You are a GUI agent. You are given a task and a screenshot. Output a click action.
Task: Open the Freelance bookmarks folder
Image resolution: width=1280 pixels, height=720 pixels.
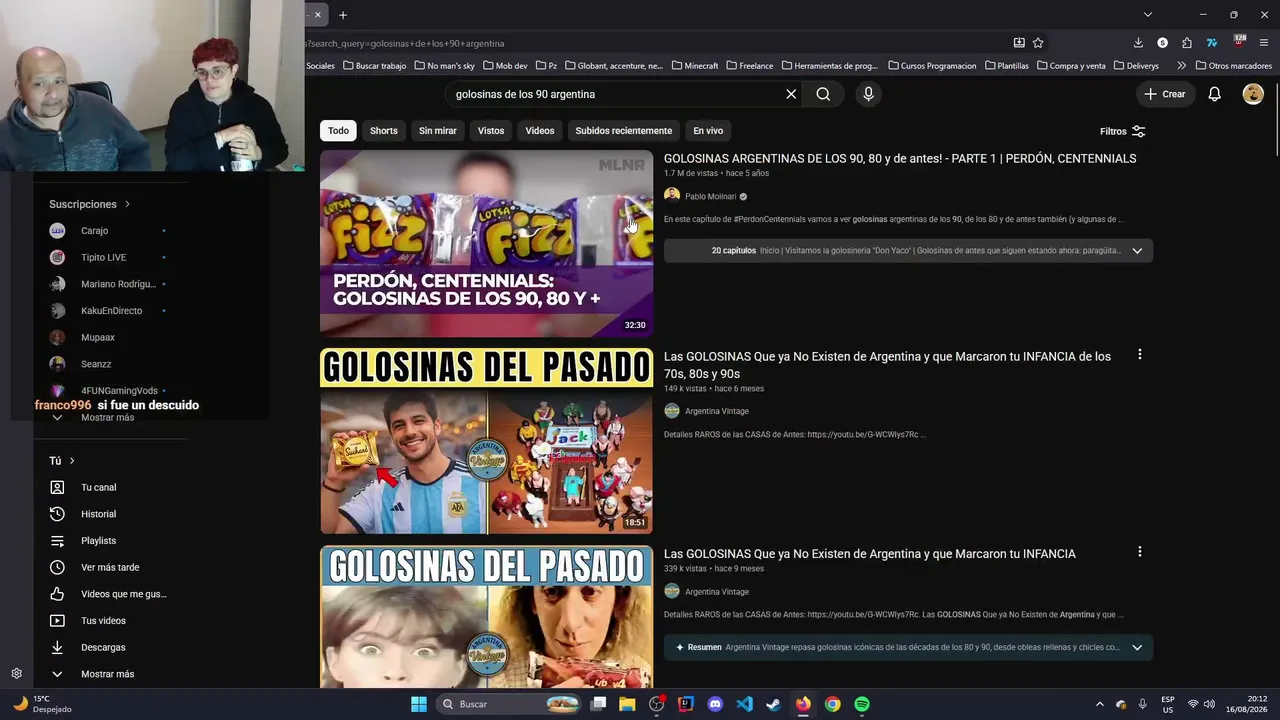coord(749,66)
